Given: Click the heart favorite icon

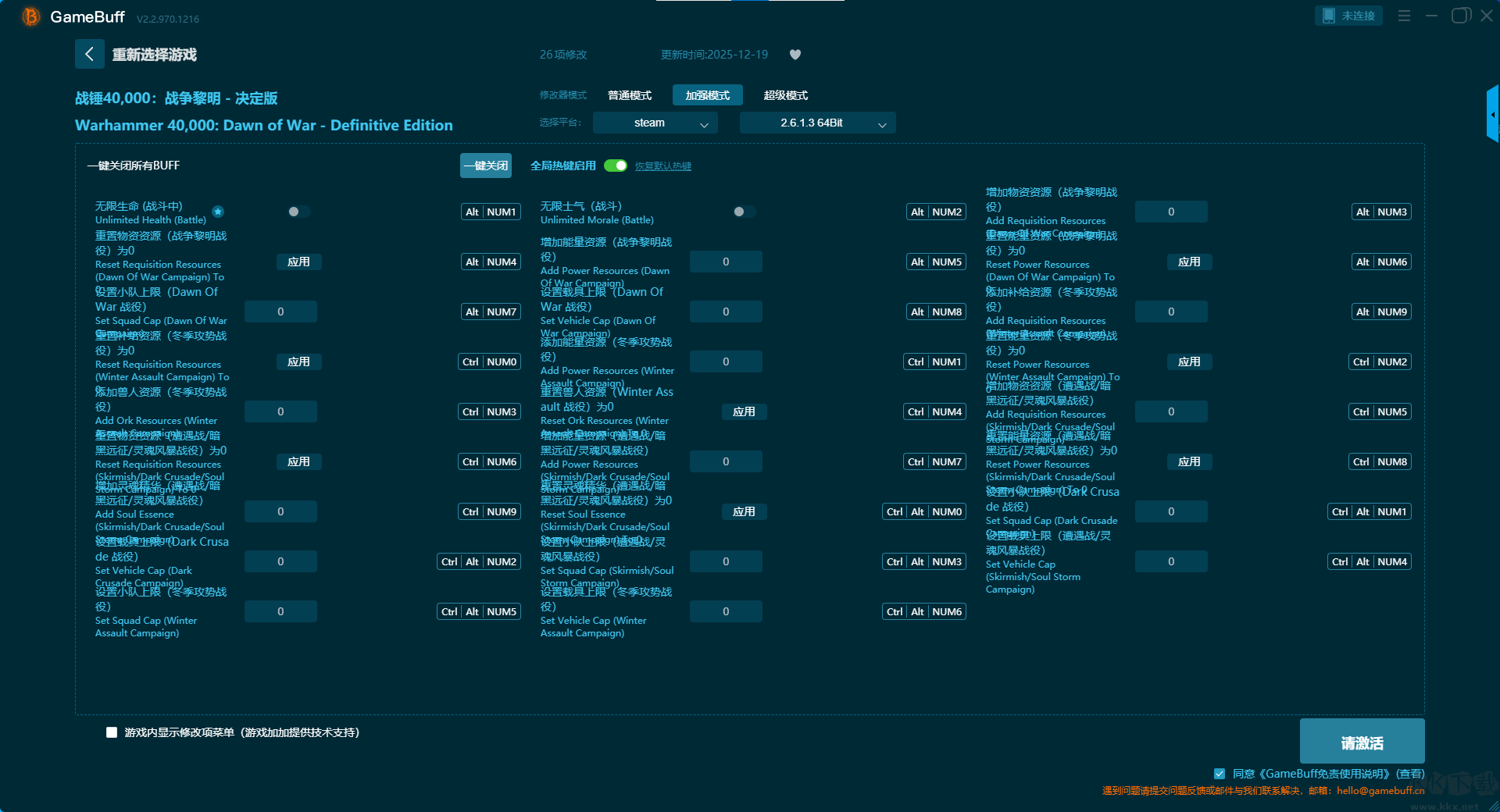Looking at the screenshot, I should coord(795,55).
